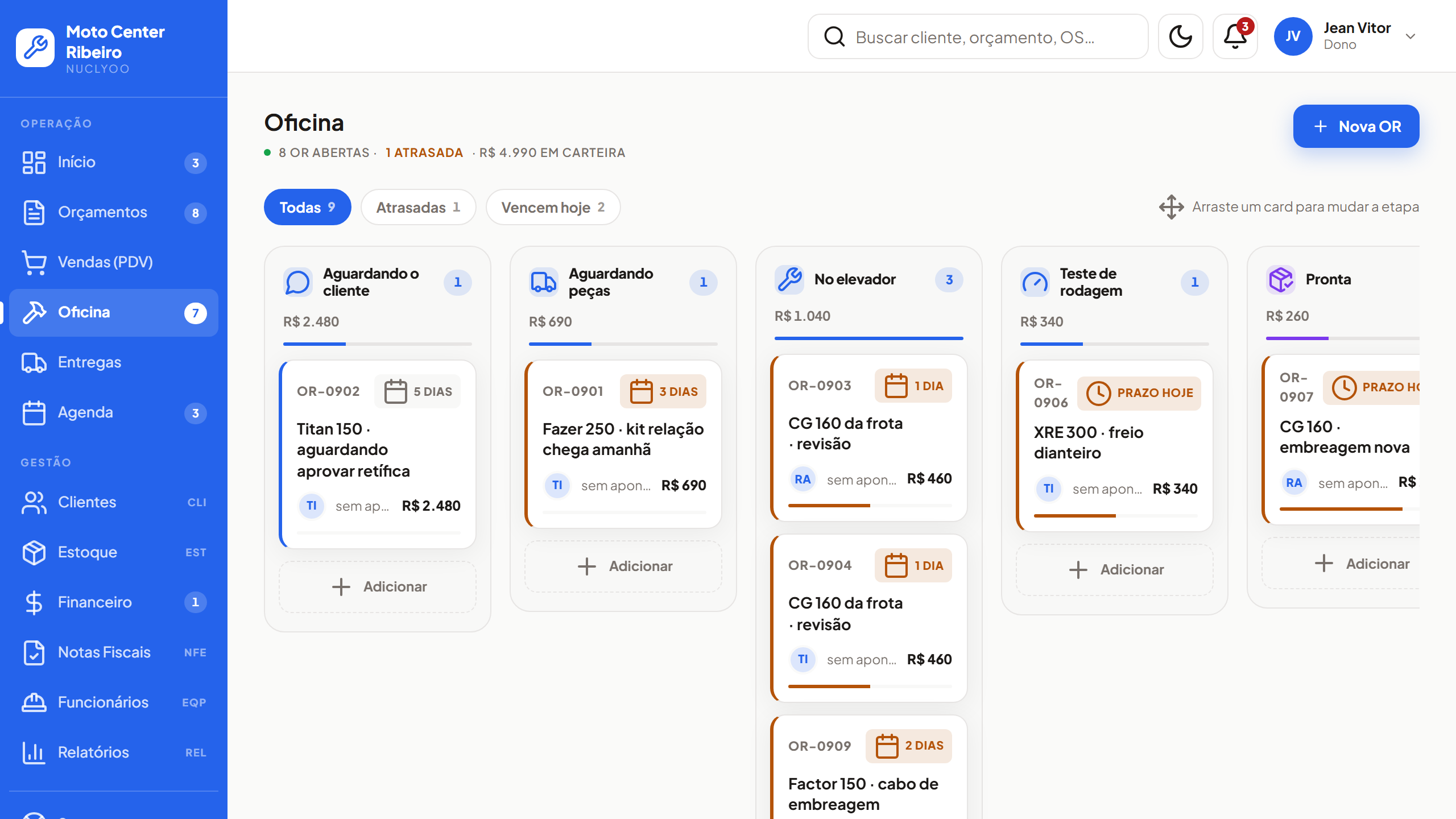Expand Jean Vitor user menu chevron

1410,36
